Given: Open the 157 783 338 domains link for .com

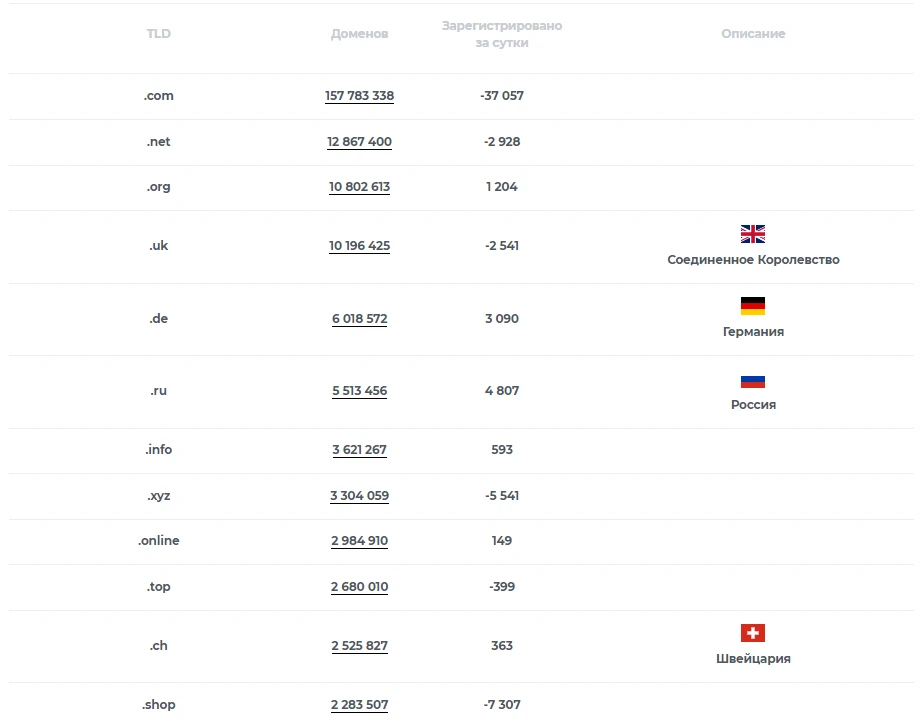Looking at the screenshot, I should click(x=360, y=96).
